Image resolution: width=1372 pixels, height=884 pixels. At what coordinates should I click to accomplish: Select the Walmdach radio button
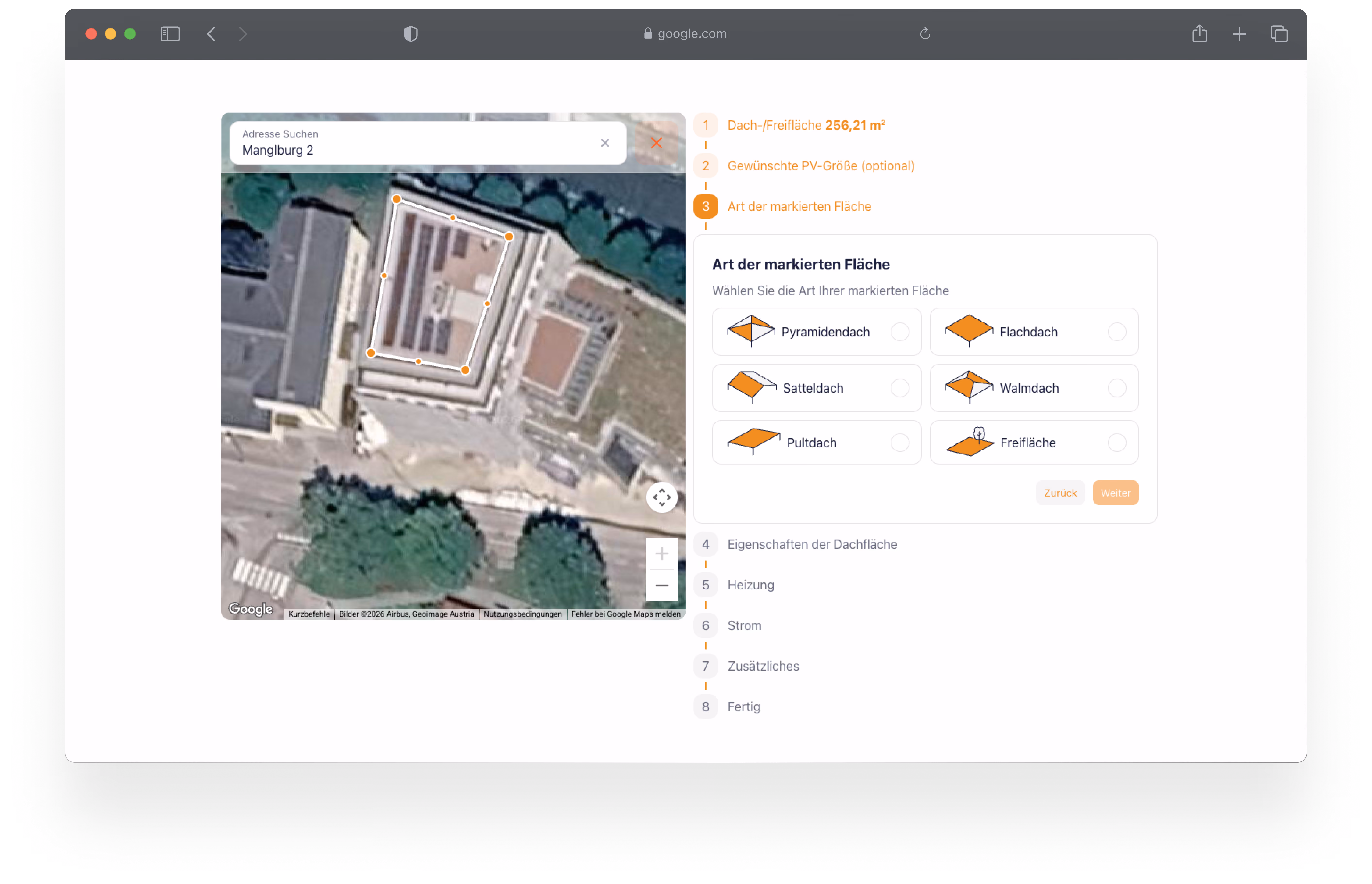1117,388
